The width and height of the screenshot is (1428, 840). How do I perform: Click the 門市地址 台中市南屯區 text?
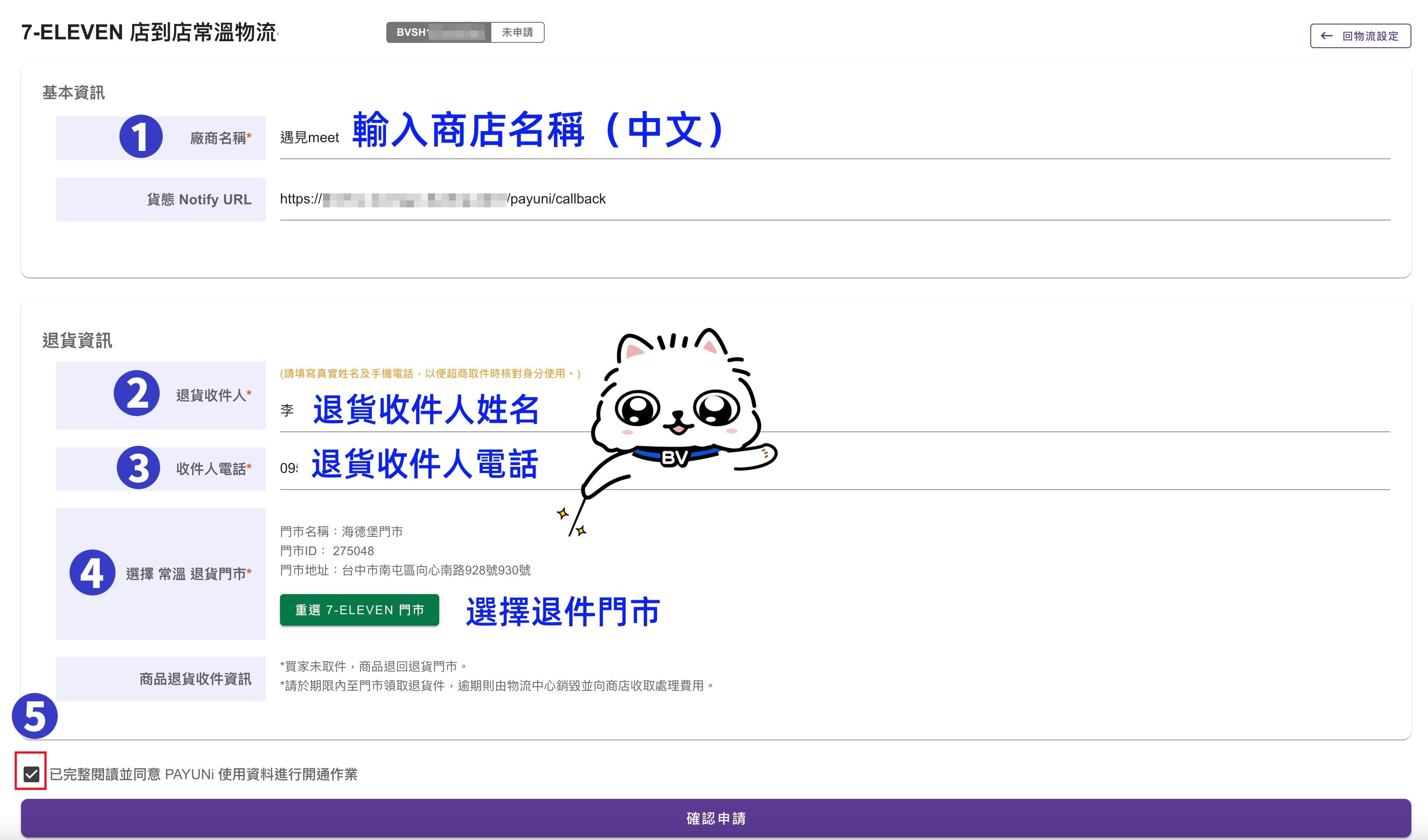pos(405,570)
